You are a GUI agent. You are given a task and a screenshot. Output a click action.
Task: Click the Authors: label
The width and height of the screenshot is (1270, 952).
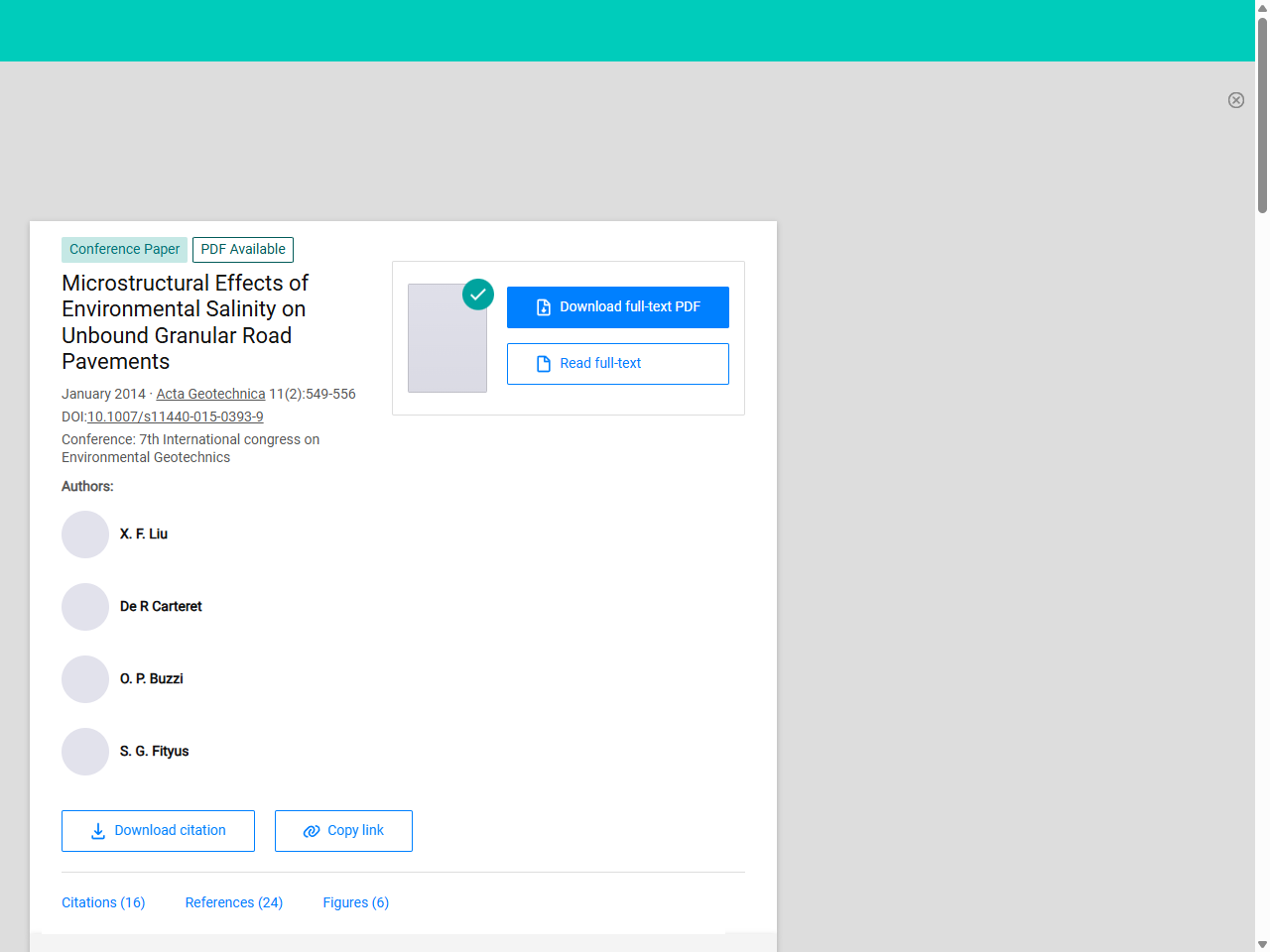coord(87,486)
